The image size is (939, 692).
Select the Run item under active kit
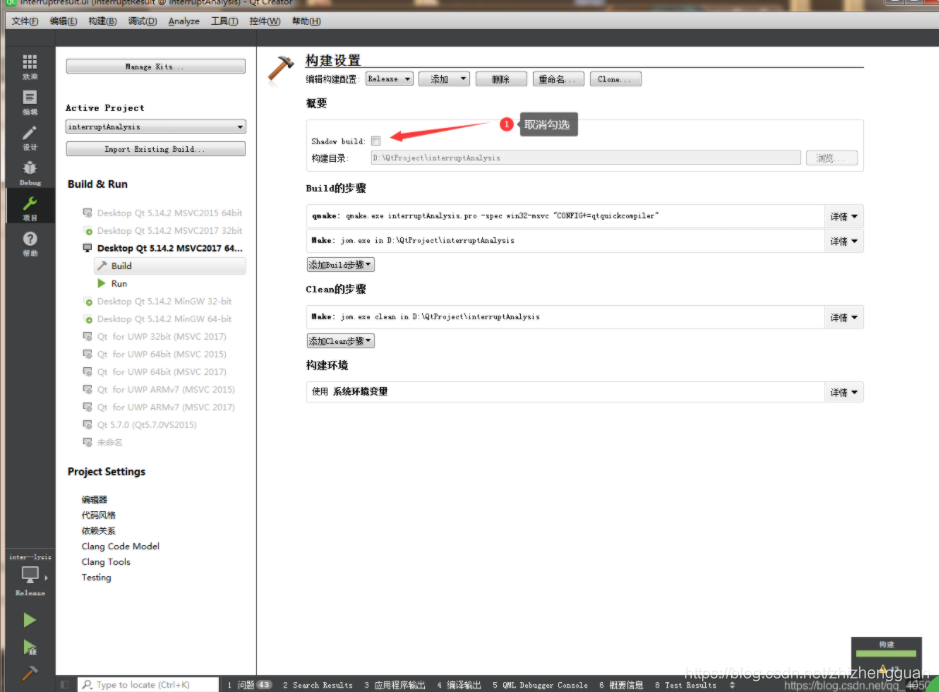coord(119,284)
